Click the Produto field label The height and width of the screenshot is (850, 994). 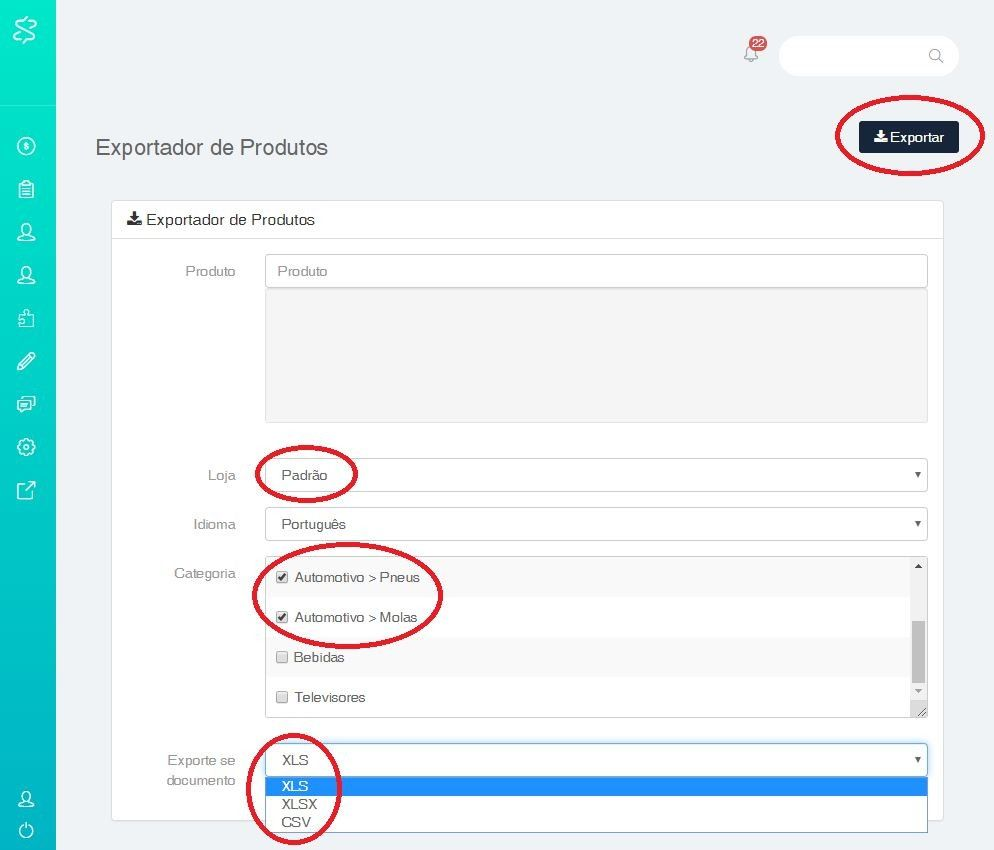click(210, 271)
